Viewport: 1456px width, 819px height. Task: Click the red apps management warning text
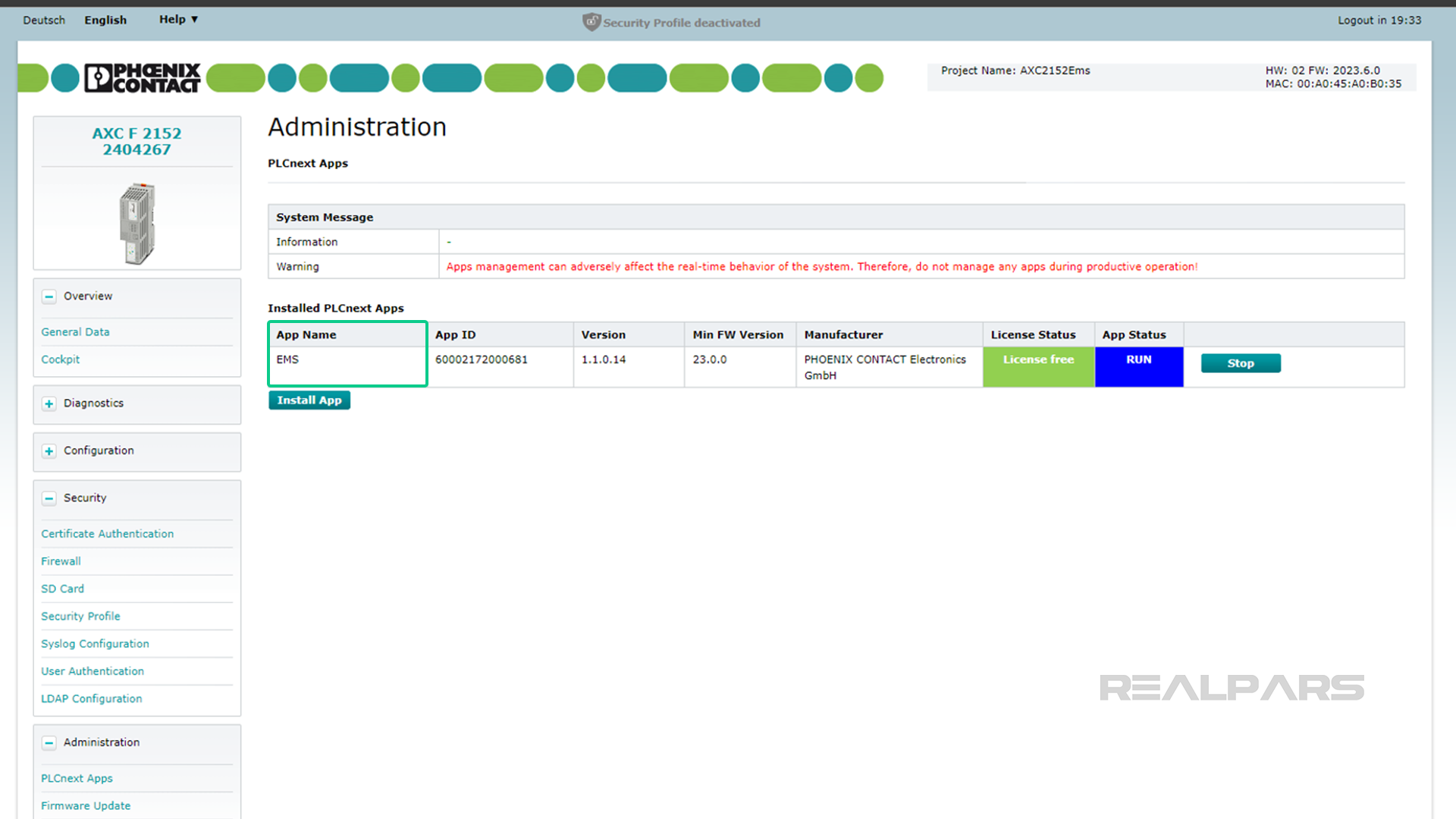pyautogui.click(x=822, y=266)
